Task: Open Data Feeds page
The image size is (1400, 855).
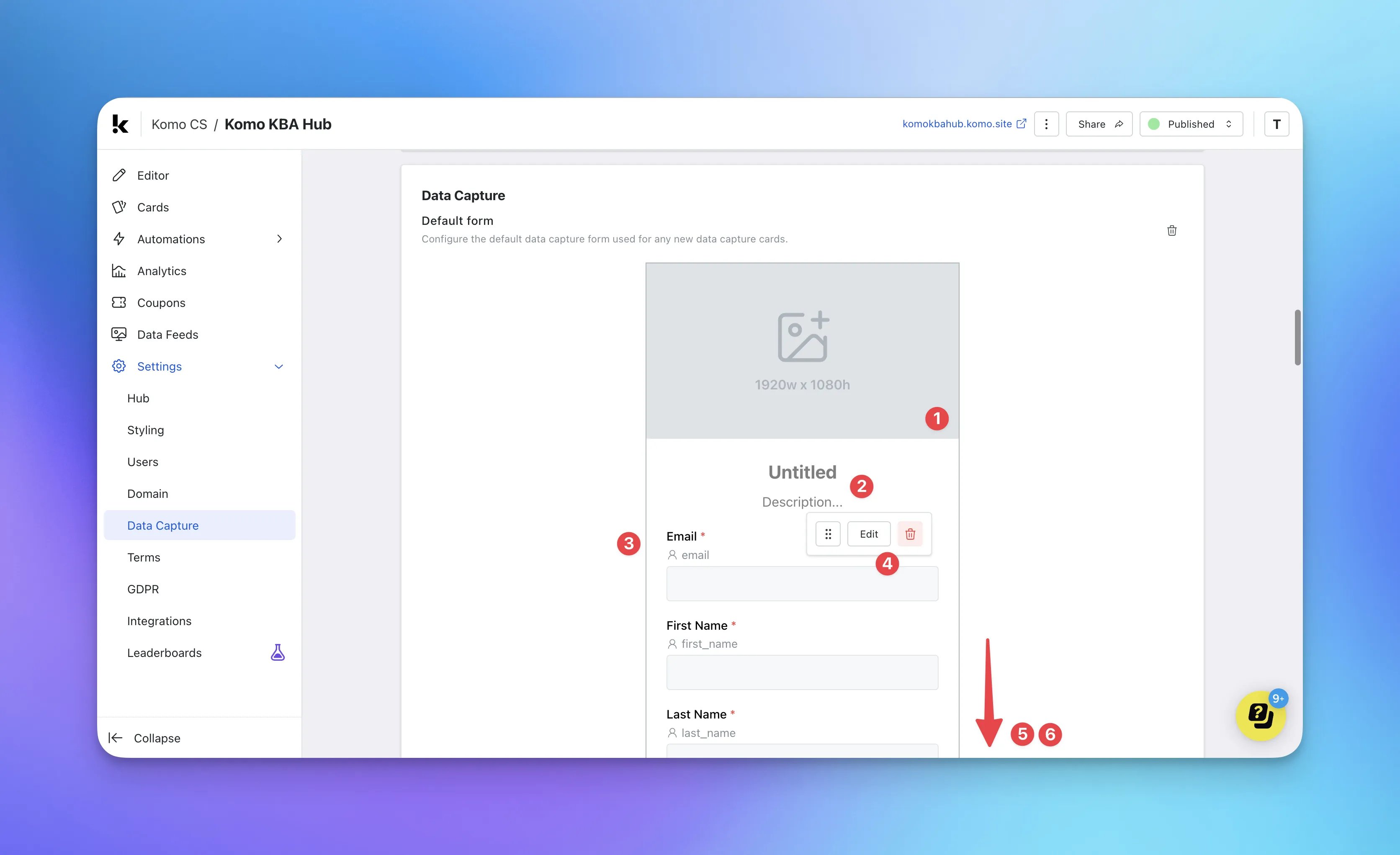Action: (x=199, y=334)
